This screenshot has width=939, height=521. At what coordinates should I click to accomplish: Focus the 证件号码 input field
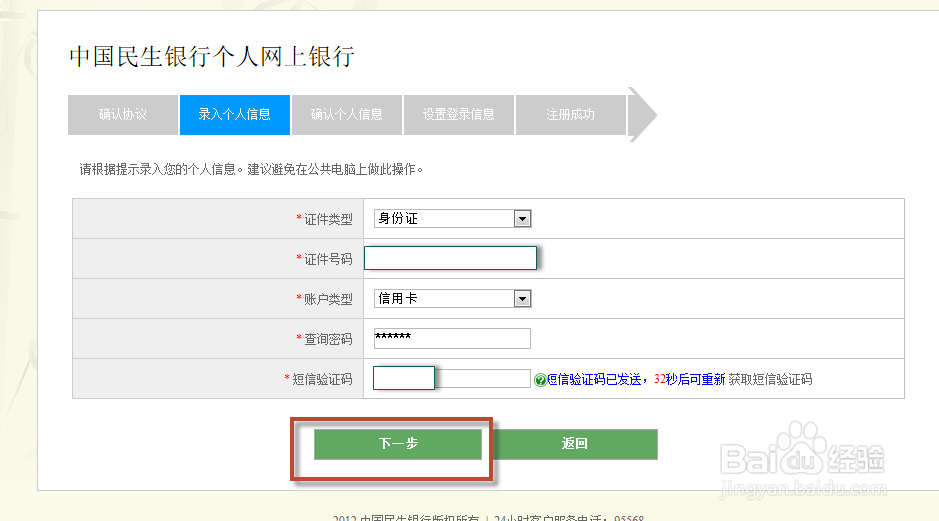point(450,258)
